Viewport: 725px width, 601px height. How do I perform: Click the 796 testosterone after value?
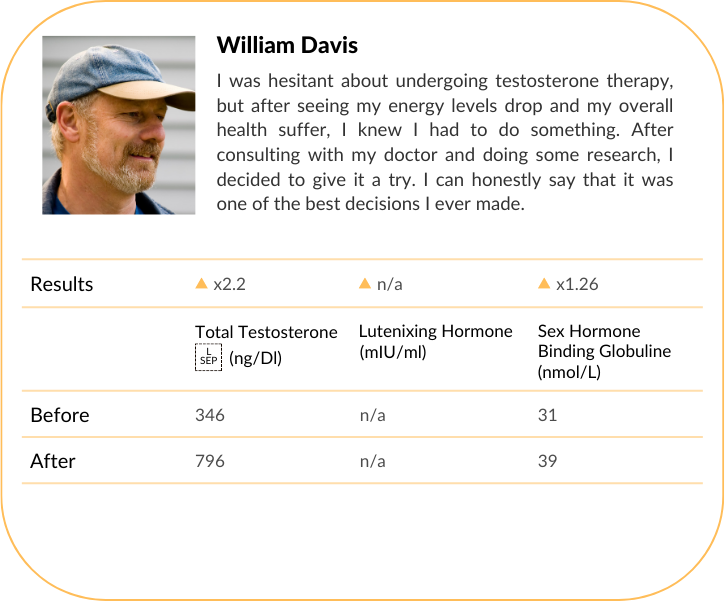(x=210, y=461)
